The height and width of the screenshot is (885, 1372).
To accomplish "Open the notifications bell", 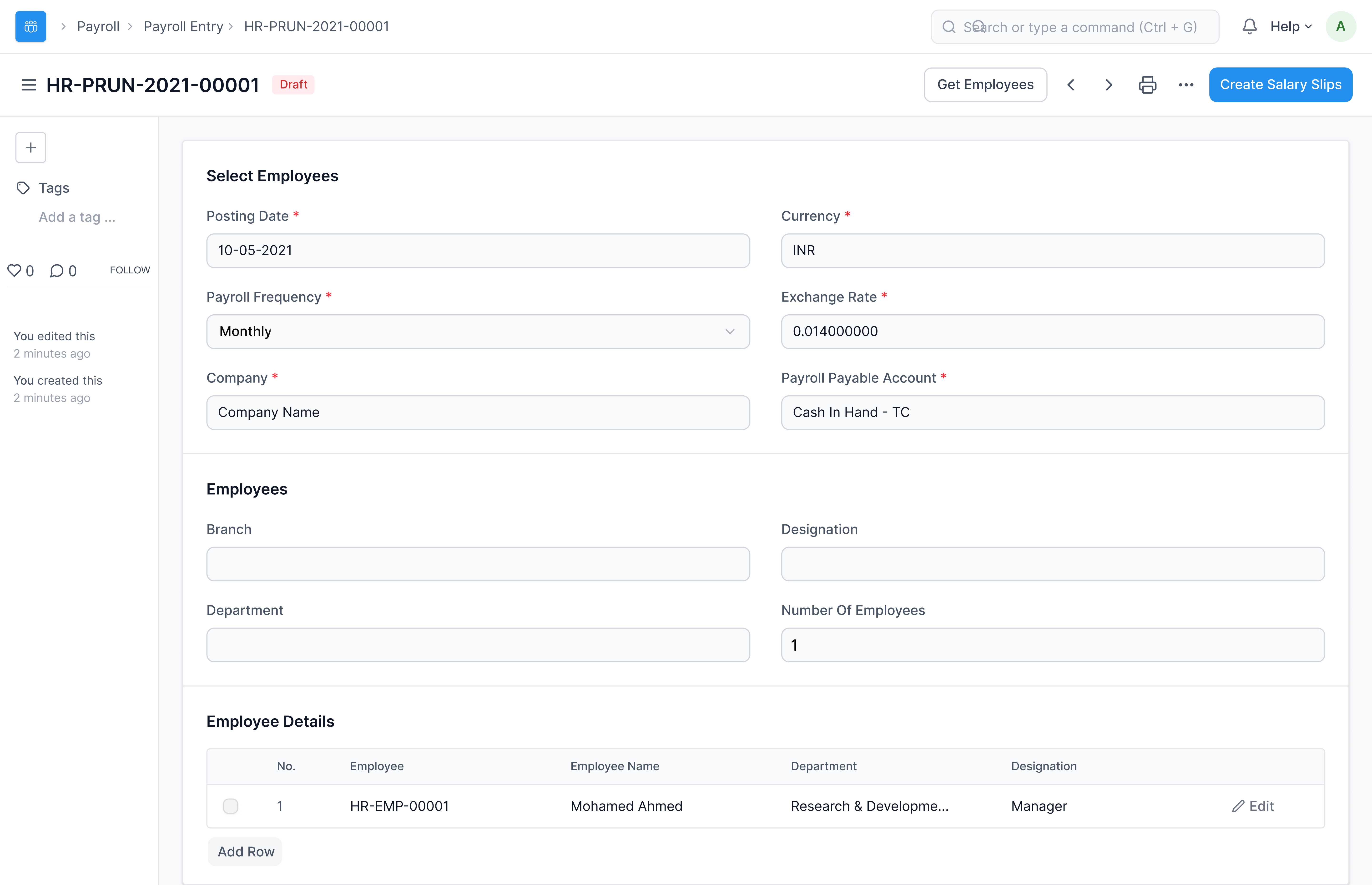I will (x=1250, y=26).
